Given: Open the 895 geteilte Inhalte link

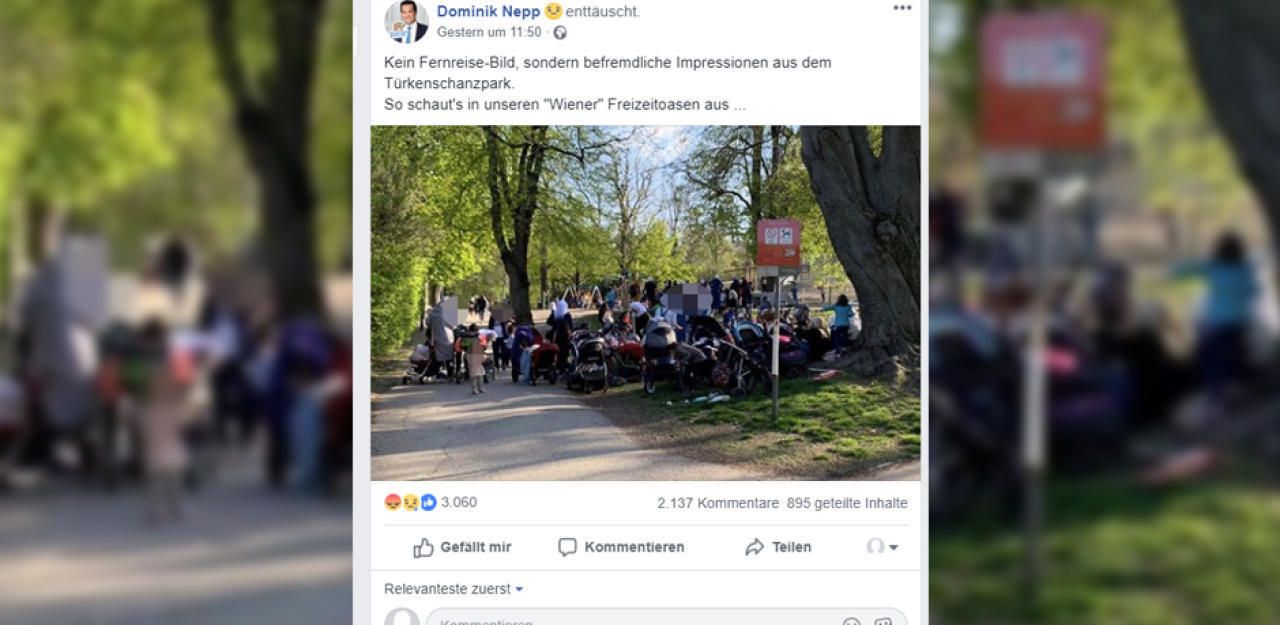Looking at the screenshot, I should (x=847, y=503).
